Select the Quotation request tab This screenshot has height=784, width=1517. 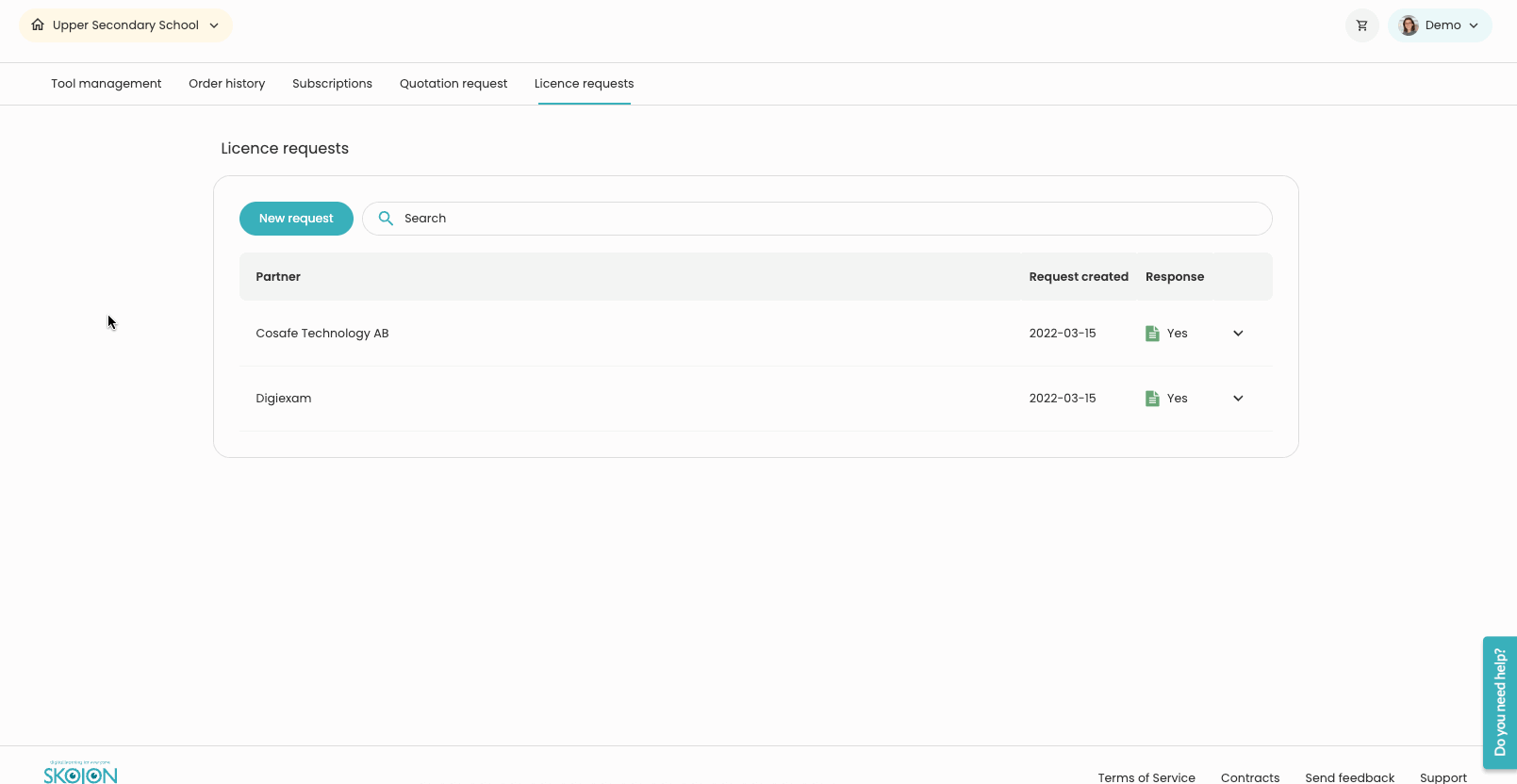tap(453, 84)
